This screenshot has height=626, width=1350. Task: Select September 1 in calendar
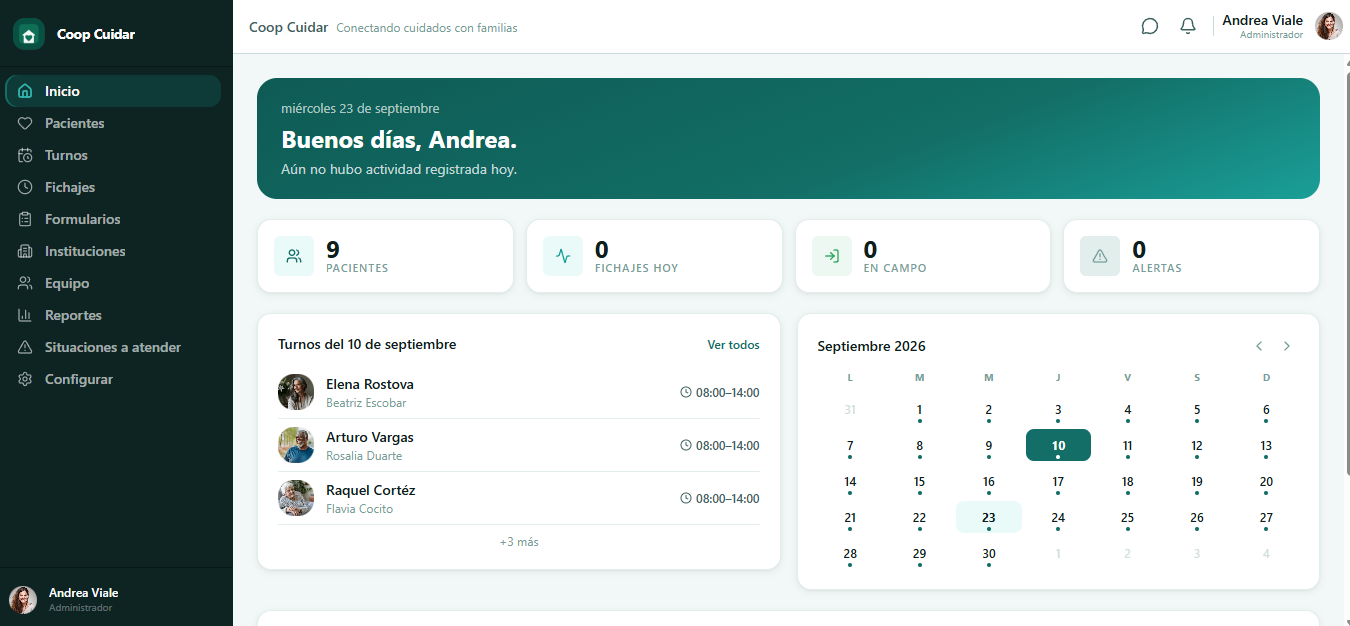919,411
